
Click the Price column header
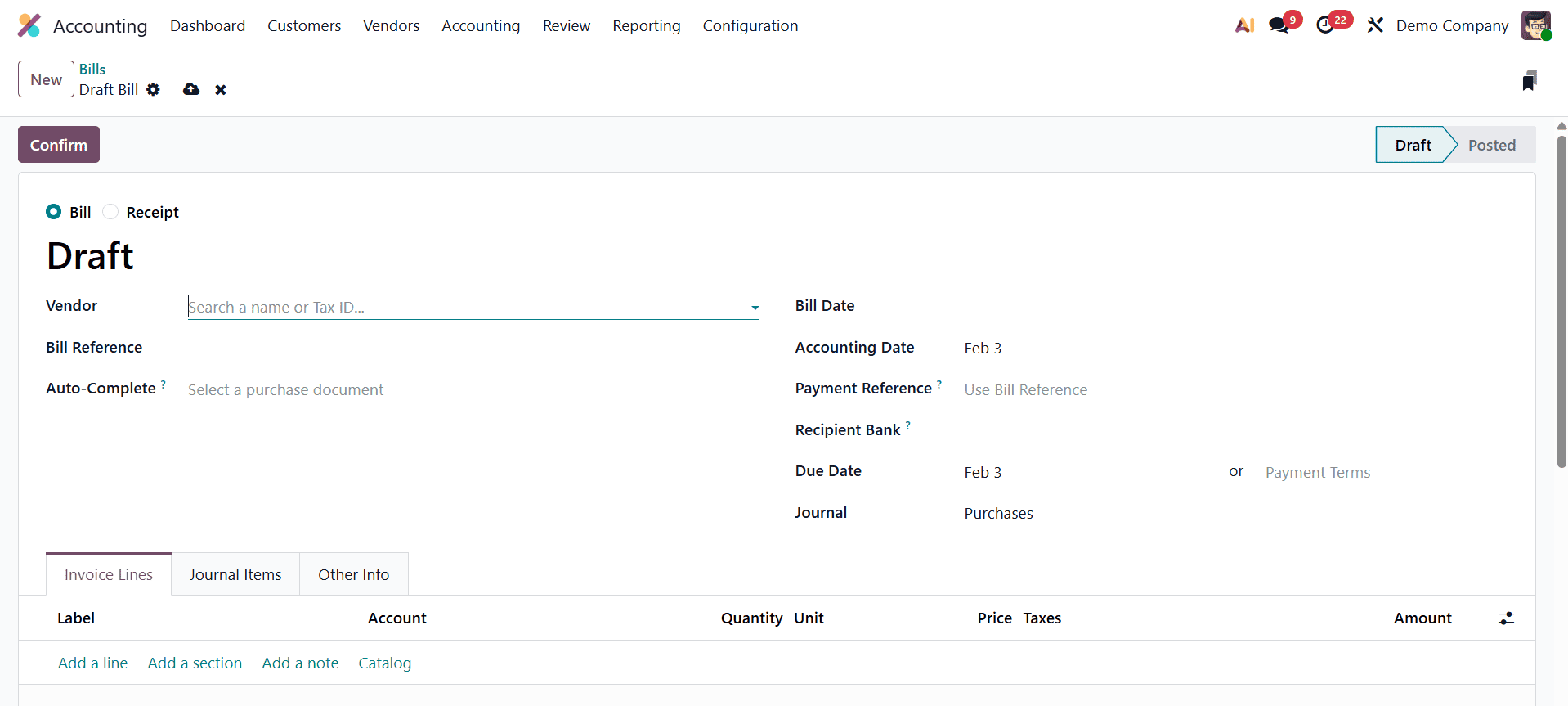(994, 618)
